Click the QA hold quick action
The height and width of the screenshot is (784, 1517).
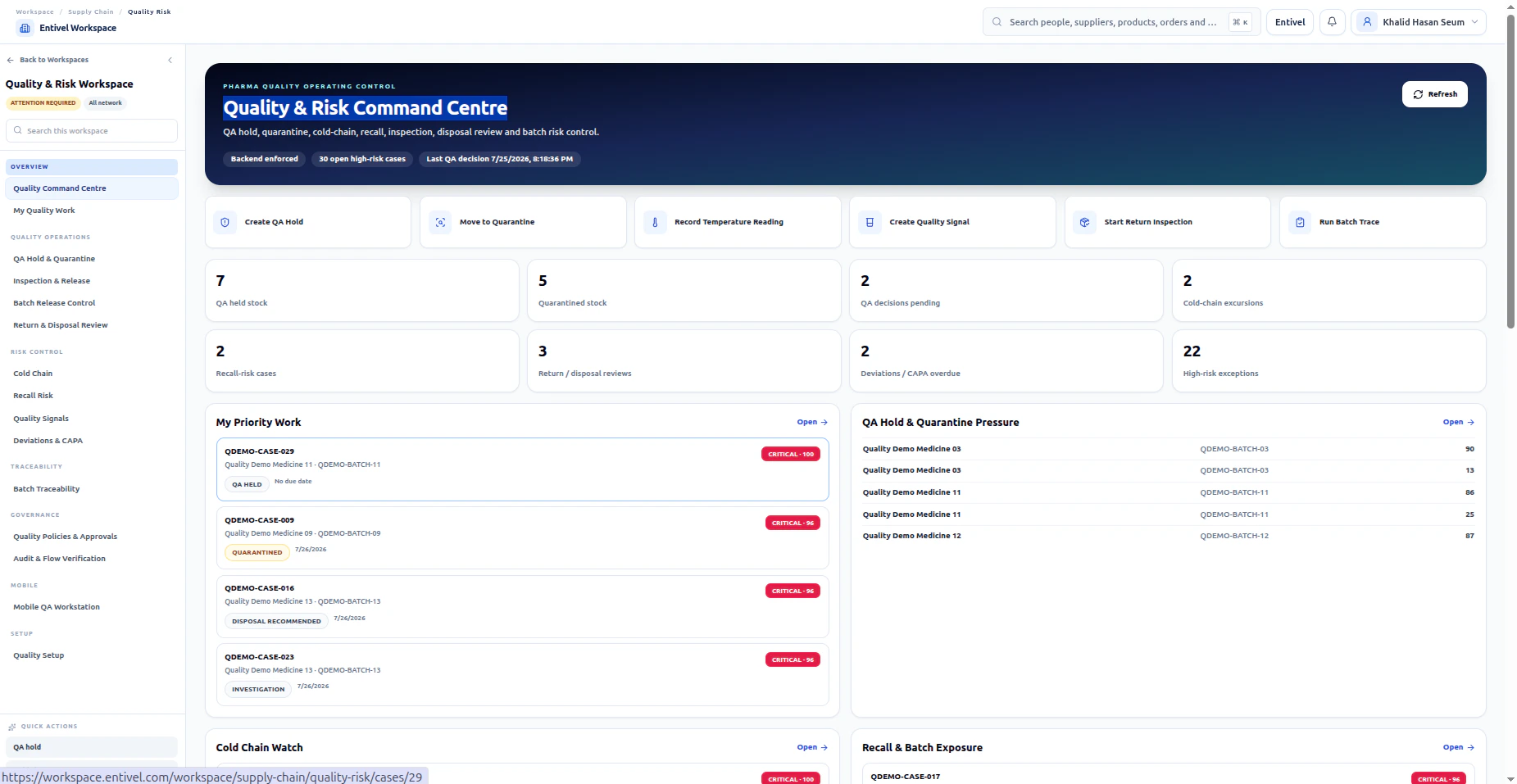coord(92,747)
